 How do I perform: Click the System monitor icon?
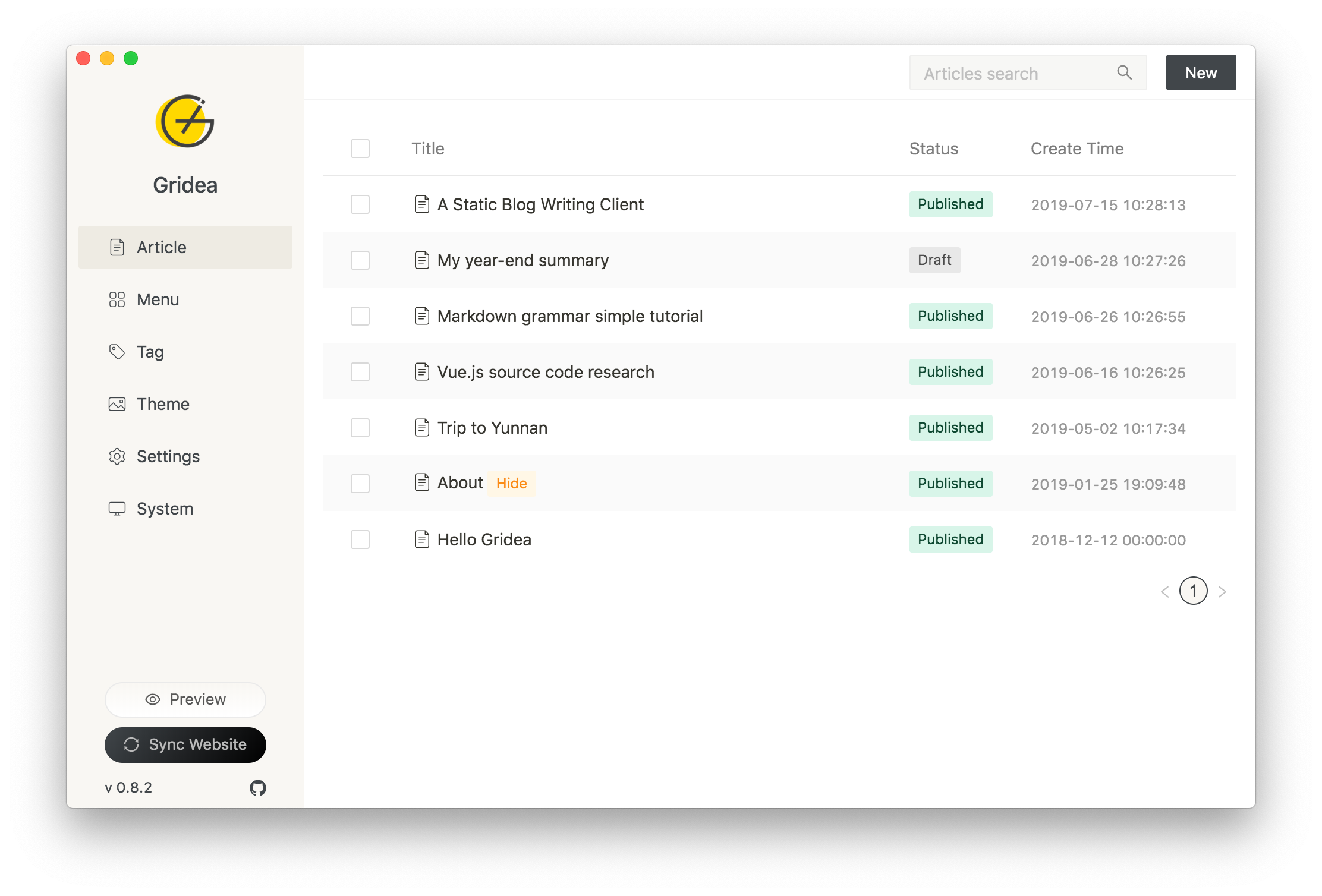pyautogui.click(x=117, y=509)
